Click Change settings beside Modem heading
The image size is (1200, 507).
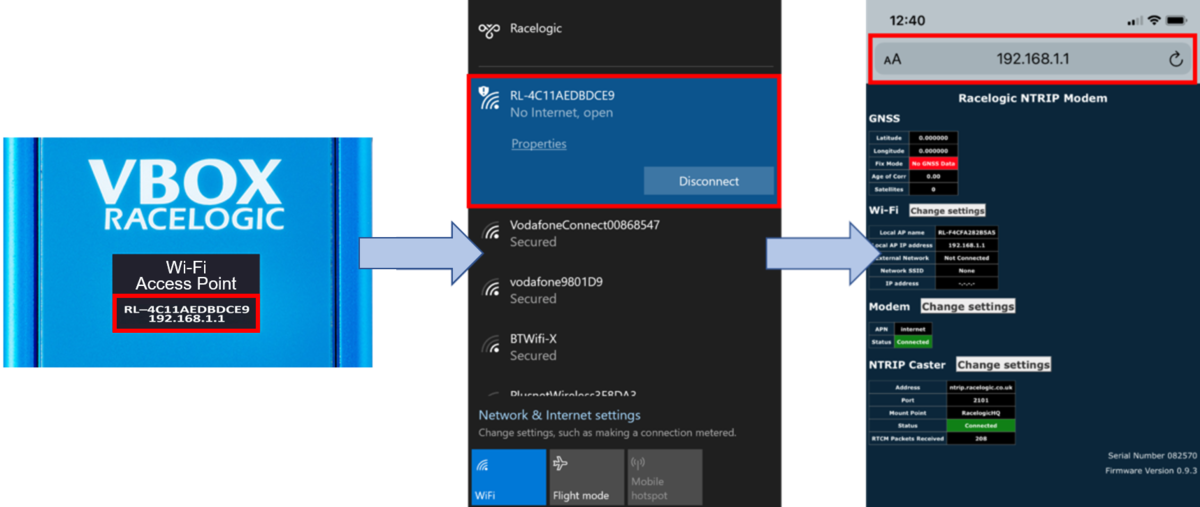pos(968,306)
